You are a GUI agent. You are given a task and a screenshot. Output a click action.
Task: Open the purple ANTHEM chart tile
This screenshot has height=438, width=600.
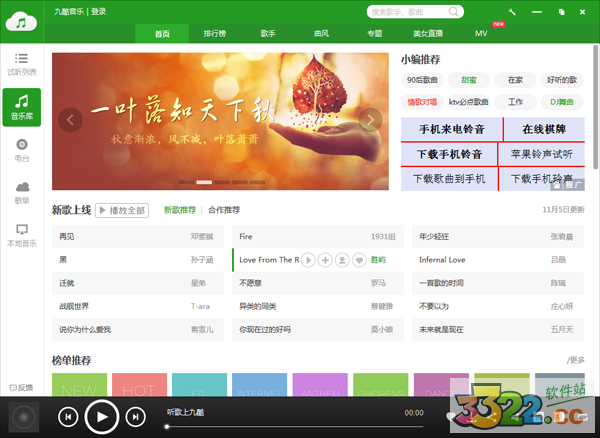click(320, 385)
